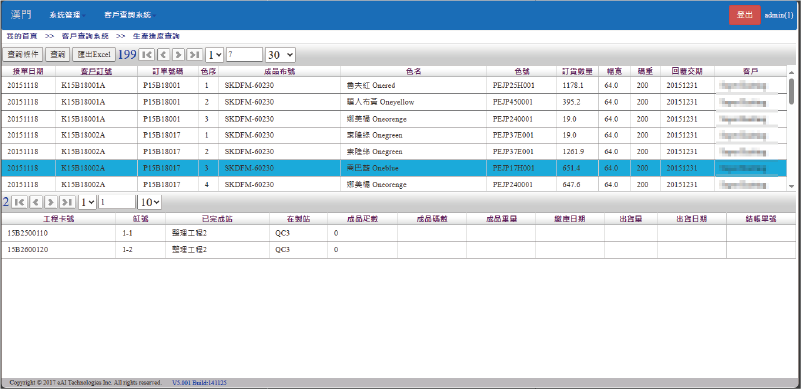Open the 10 rows-per-page dropdown
The height and width of the screenshot is (389, 801).
coord(150,202)
